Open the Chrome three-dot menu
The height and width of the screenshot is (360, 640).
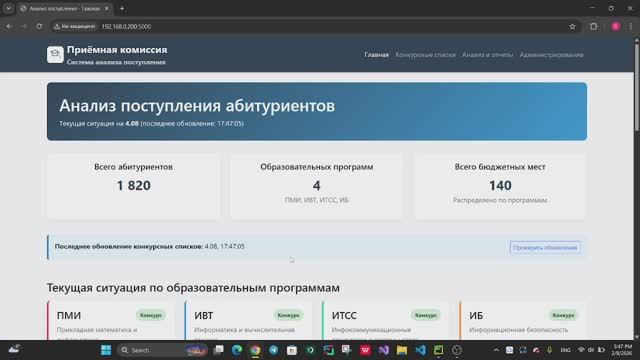point(631,26)
